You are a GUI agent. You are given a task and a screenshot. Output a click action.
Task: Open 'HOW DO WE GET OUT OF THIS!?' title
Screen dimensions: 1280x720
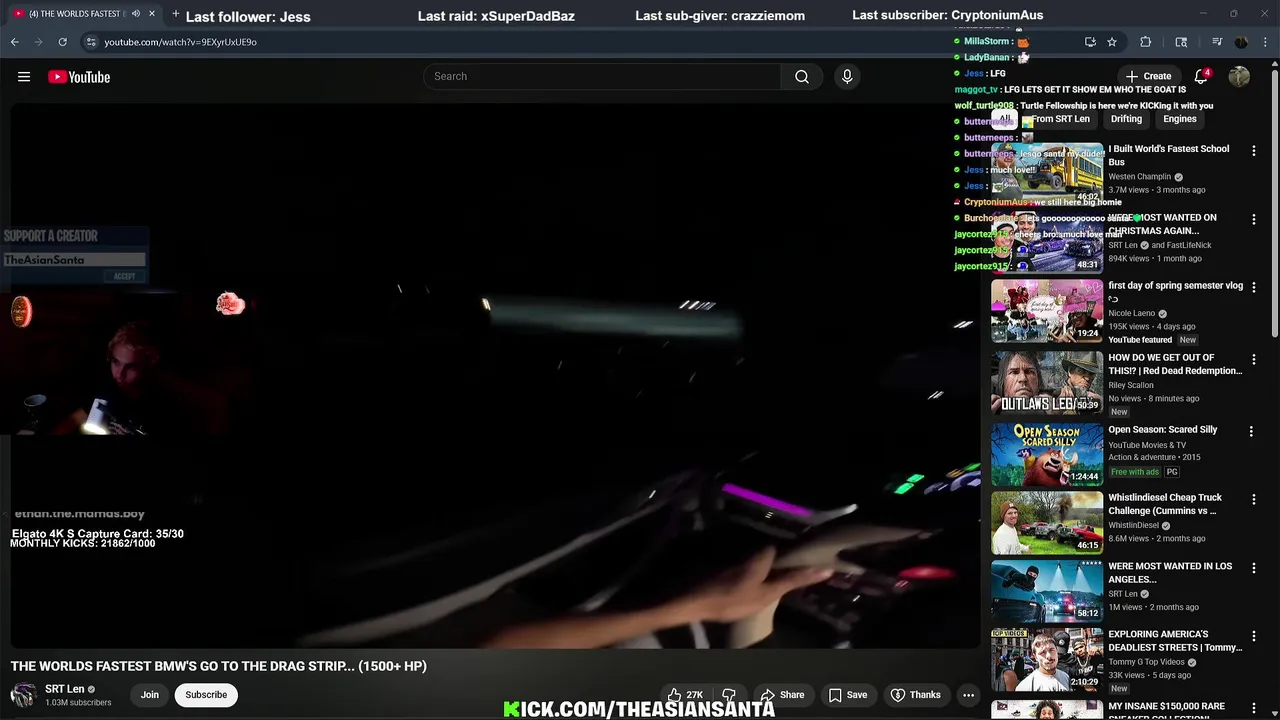[1175, 364]
